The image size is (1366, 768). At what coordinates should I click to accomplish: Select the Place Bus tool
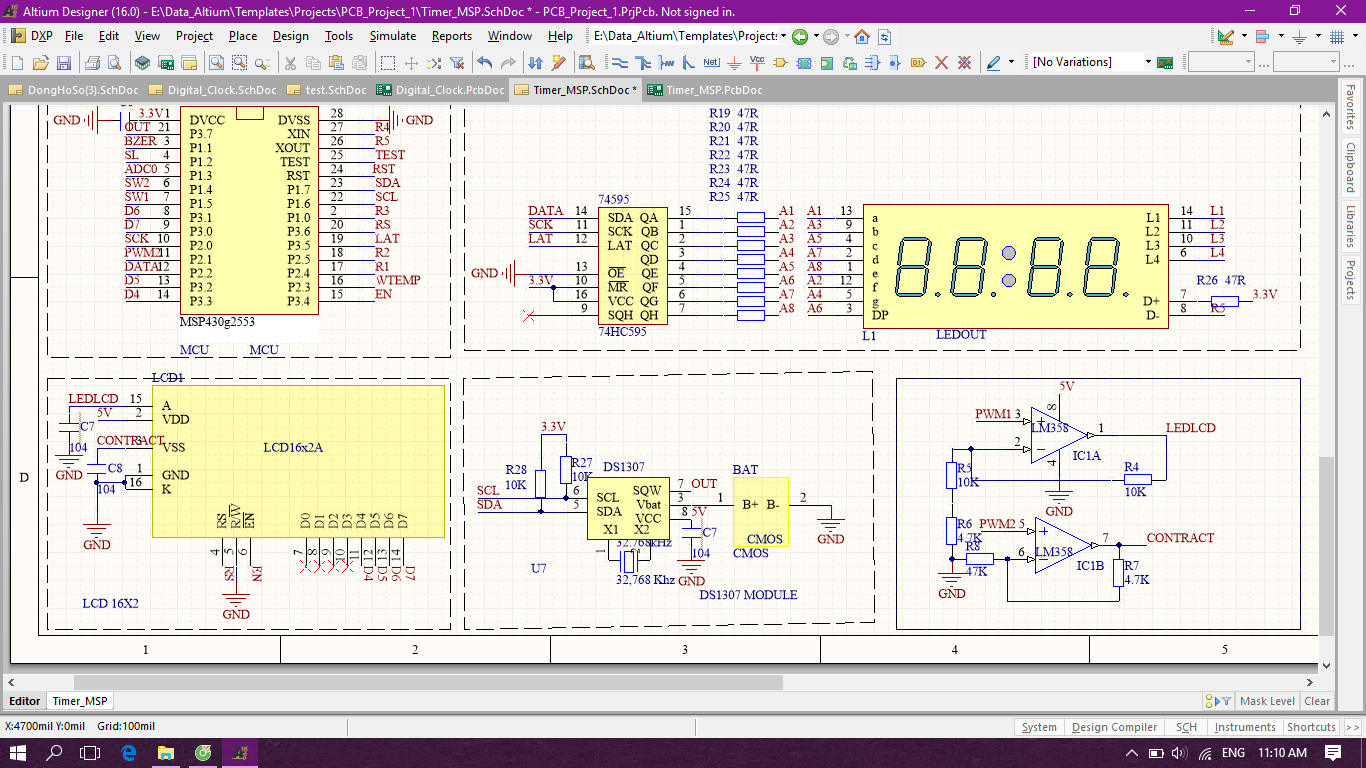pyautogui.click(x=643, y=62)
